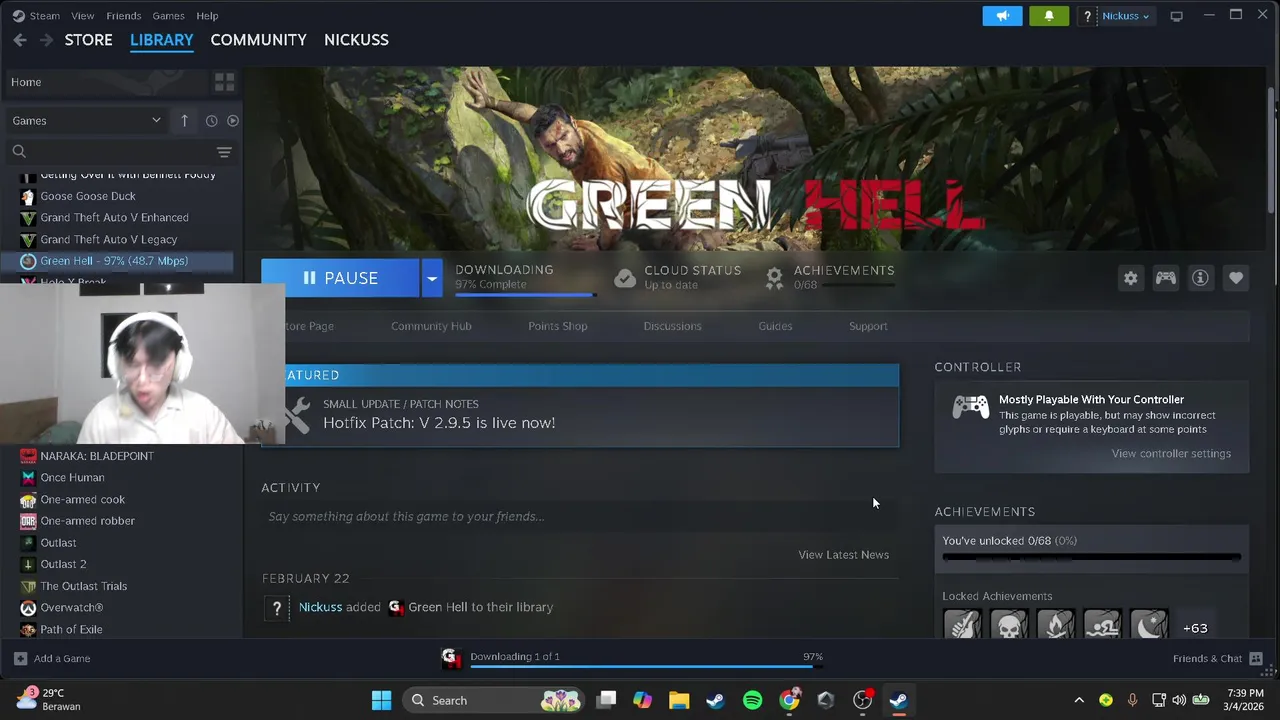Toggle the recent activity clock filter
This screenshot has width=1280, height=720.
211,120
